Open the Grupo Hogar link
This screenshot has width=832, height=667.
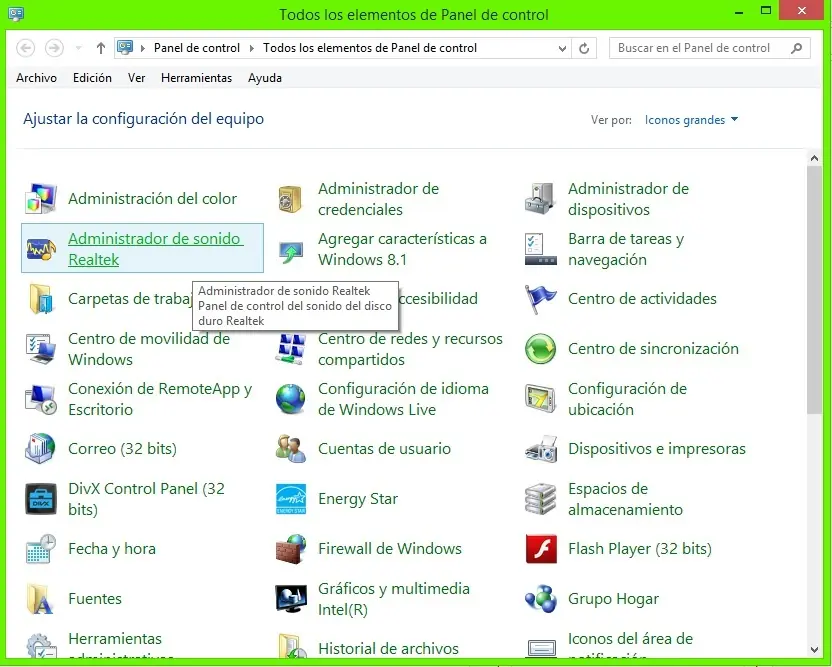click(613, 599)
